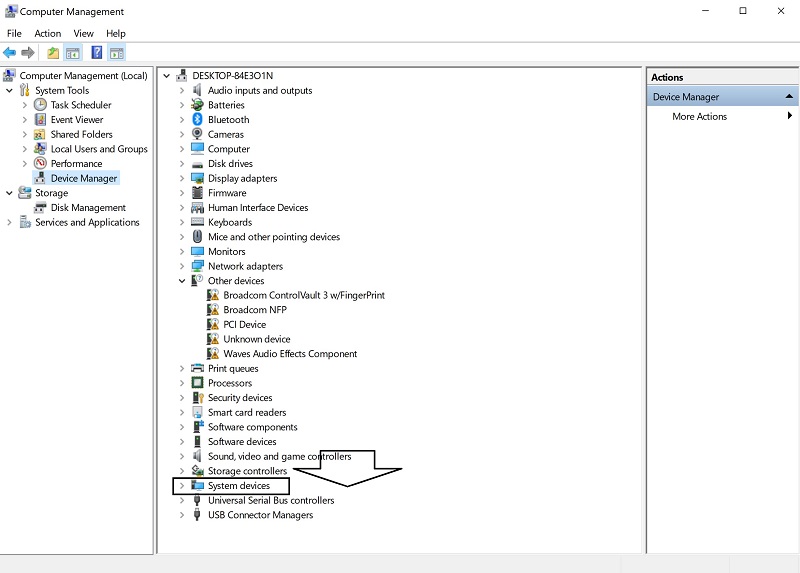The height and width of the screenshot is (573, 800).
Task: Click the USB Connector Managers plug icon
Action: pos(197,515)
